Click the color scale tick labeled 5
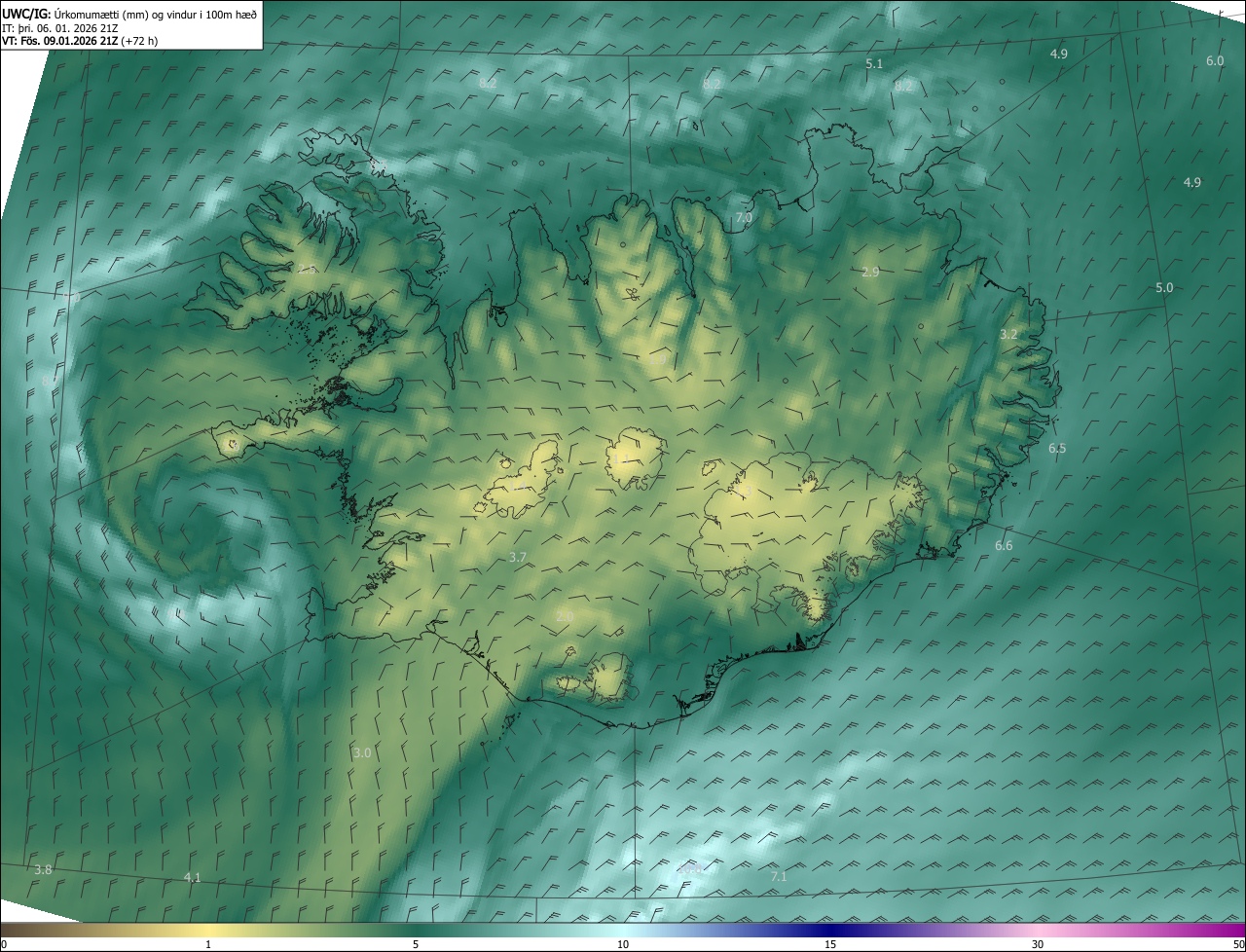Image resolution: width=1246 pixels, height=952 pixels. point(416,945)
